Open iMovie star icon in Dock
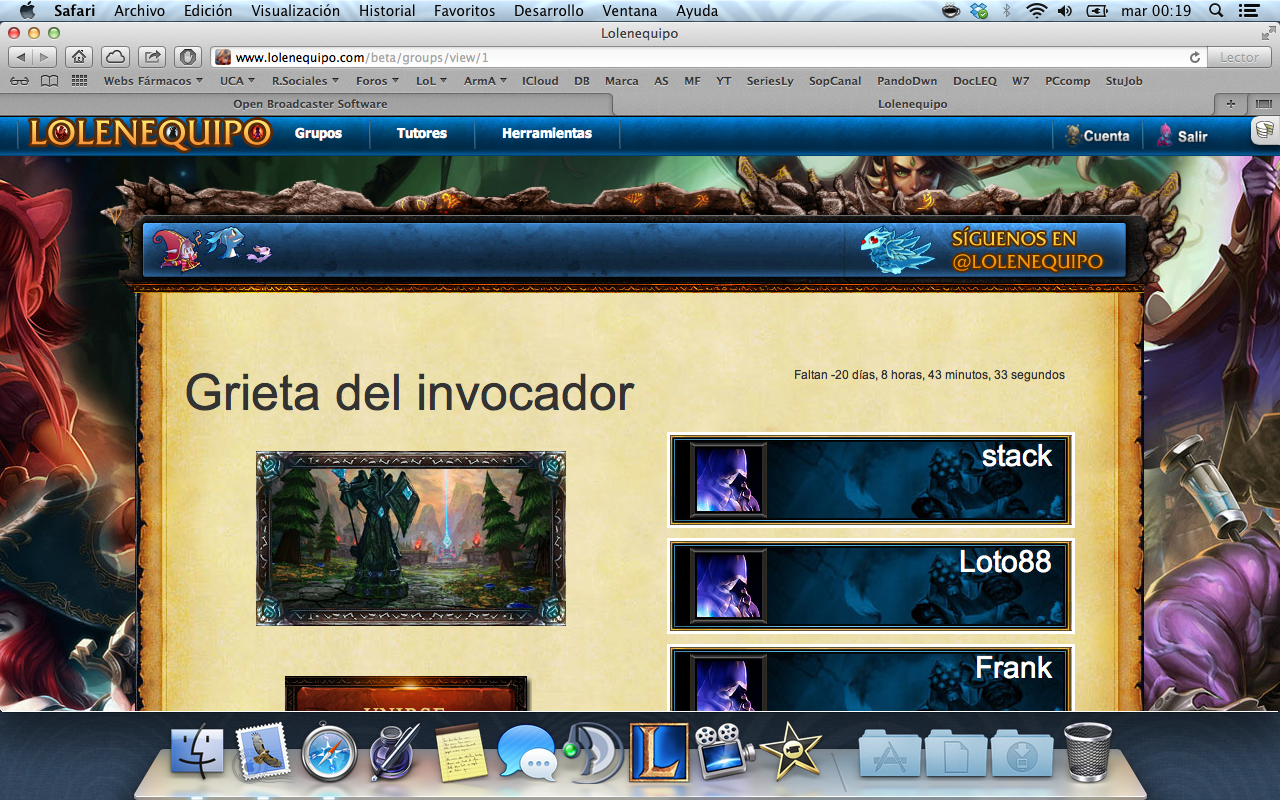1280x800 pixels. click(x=790, y=752)
